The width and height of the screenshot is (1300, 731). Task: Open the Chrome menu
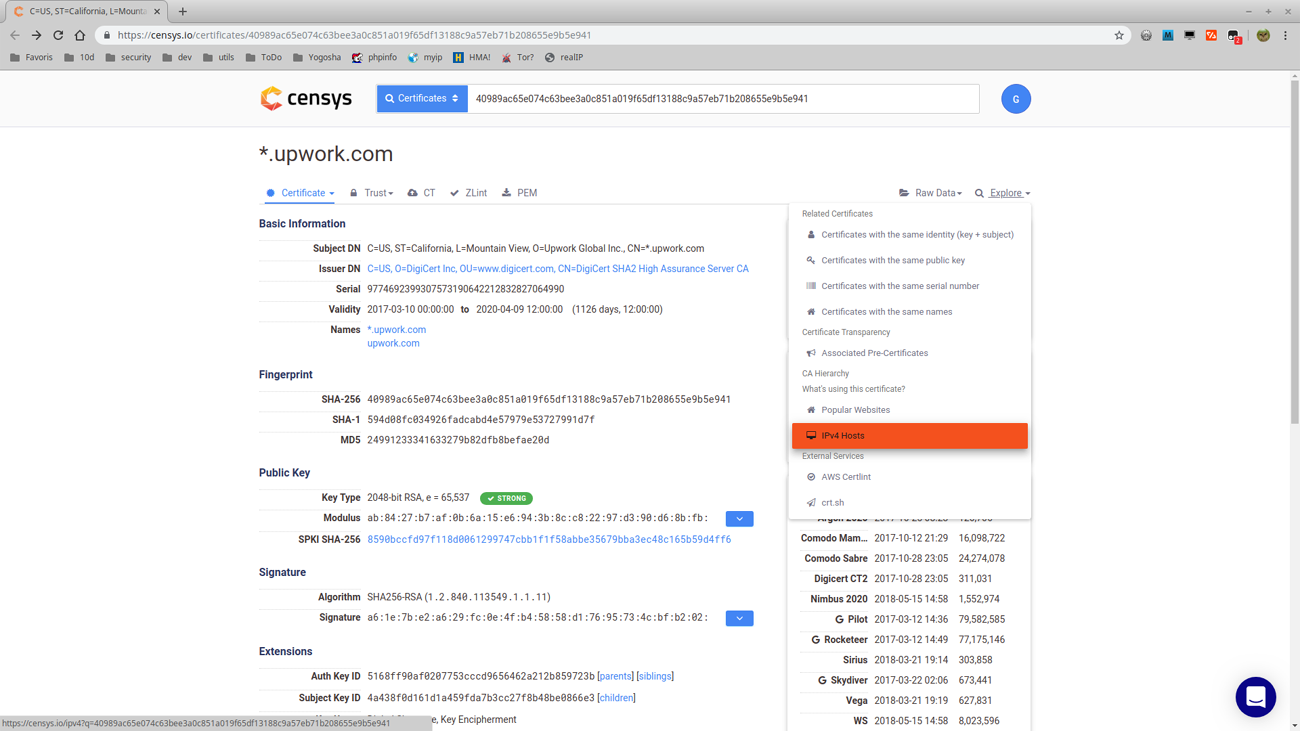(x=1285, y=35)
